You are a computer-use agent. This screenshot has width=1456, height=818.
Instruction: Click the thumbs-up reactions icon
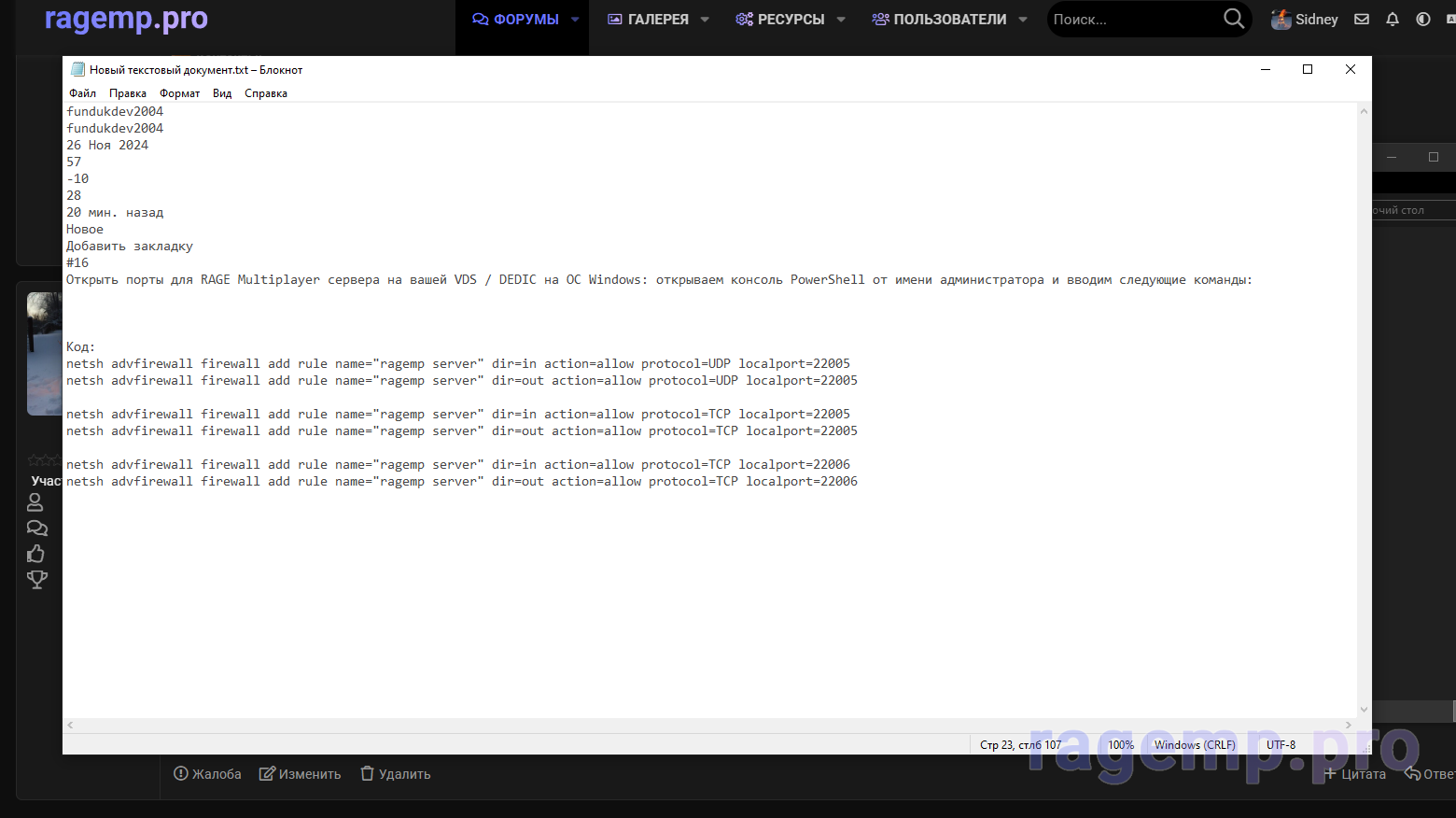pyautogui.click(x=36, y=554)
